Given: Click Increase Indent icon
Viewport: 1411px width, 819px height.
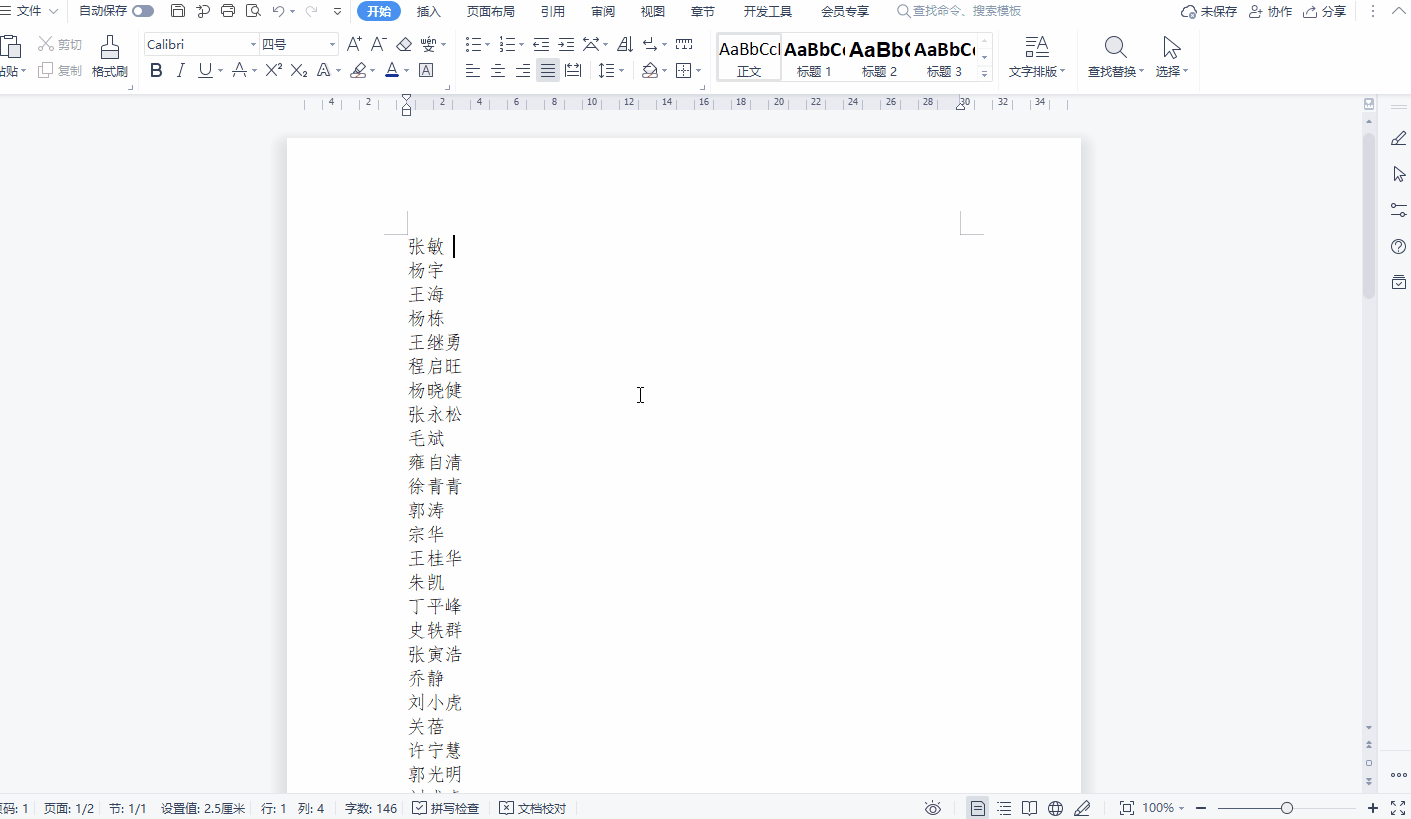Looking at the screenshot, I should point(566,44).
